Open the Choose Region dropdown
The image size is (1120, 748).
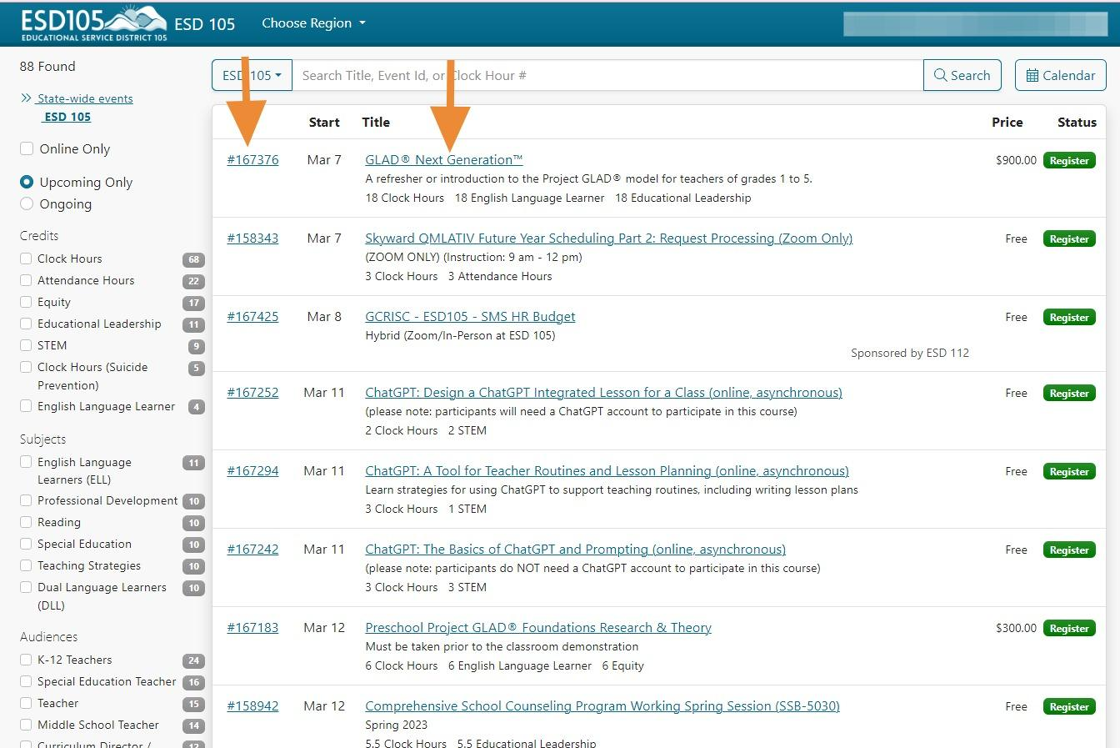coord(314,23)
